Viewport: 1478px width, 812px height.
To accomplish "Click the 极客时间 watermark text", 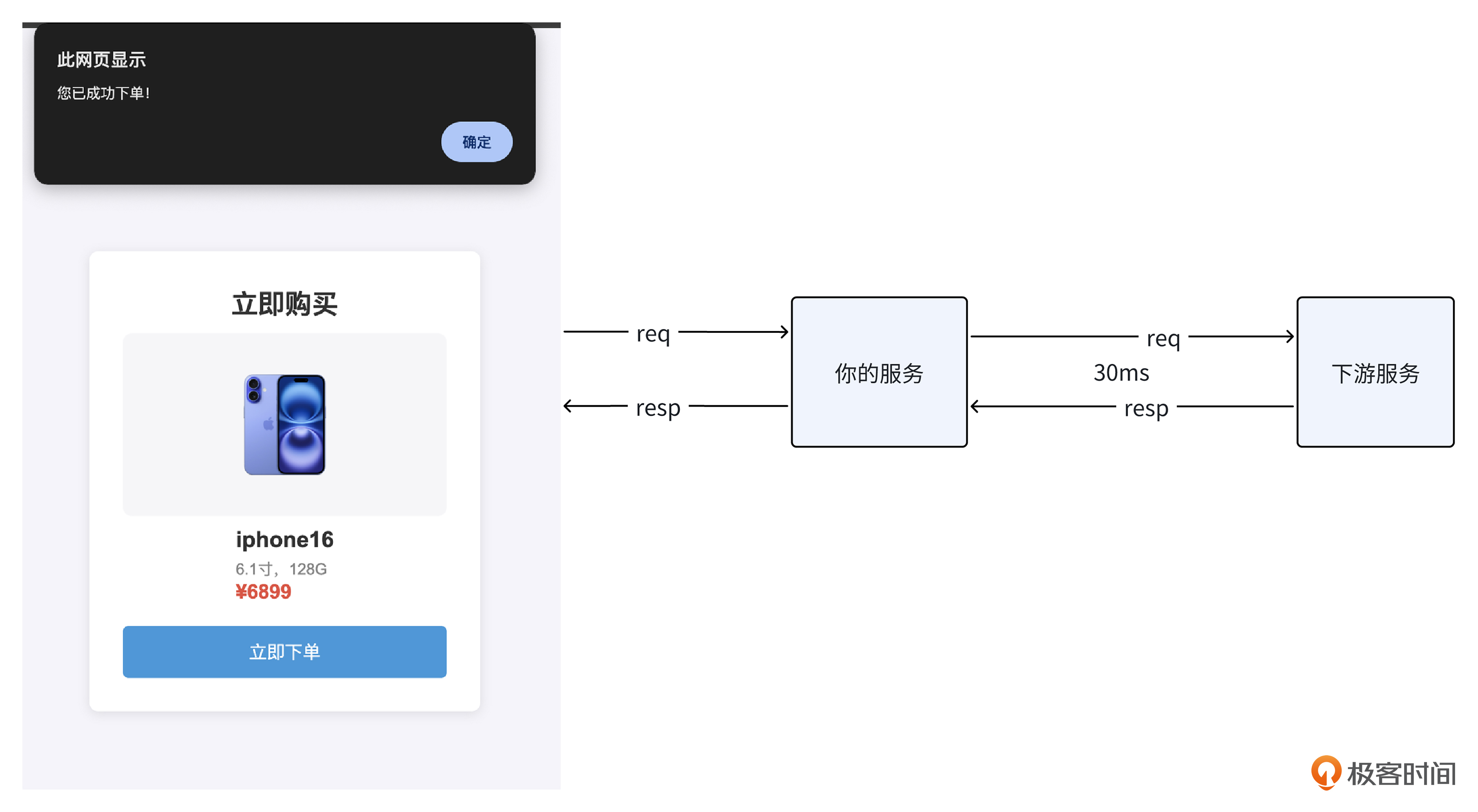I will (x=1401, y=774).
